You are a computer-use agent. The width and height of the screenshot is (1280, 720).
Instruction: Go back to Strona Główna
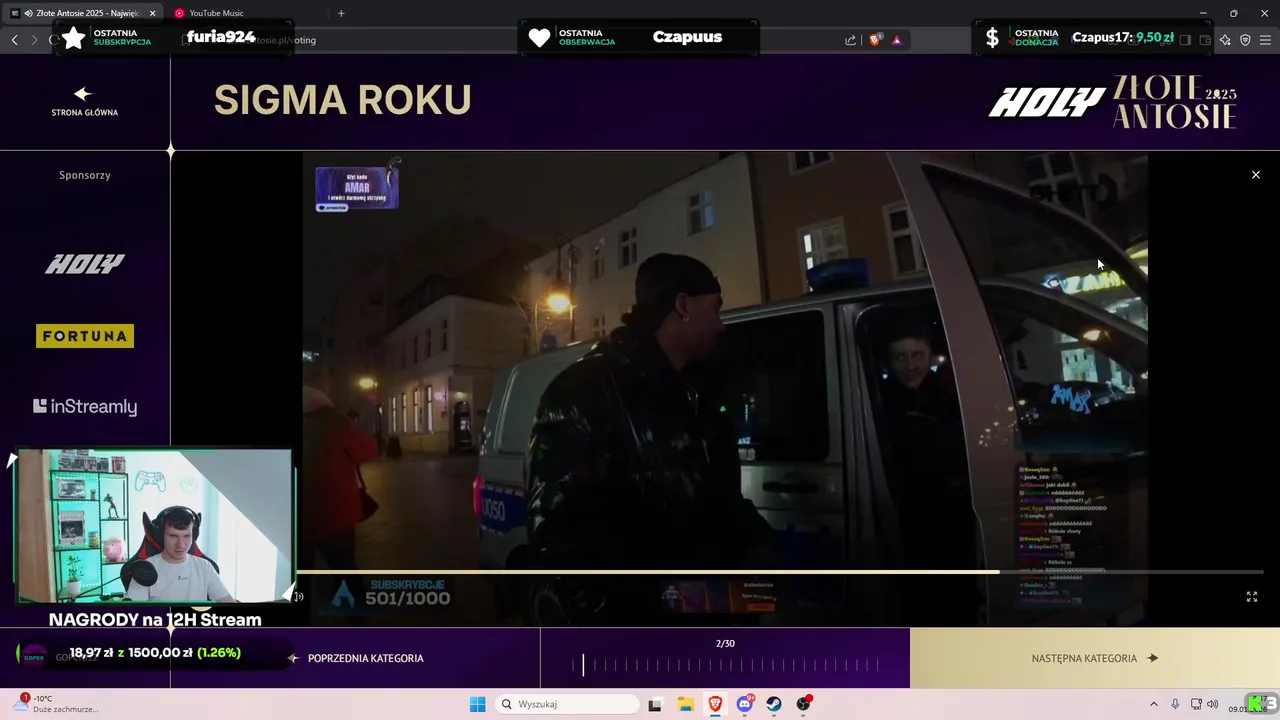84,101
